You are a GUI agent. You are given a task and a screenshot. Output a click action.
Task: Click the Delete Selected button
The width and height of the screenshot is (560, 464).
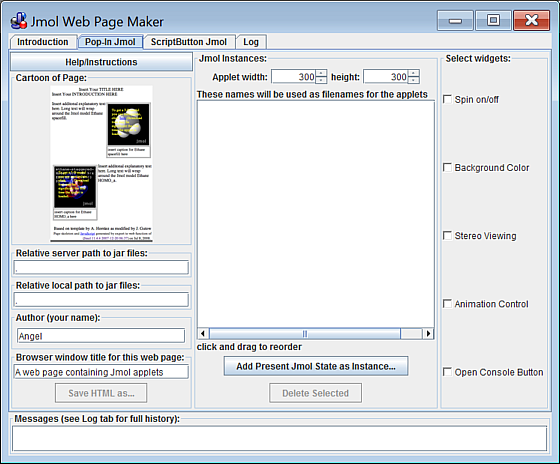point(315,393)
